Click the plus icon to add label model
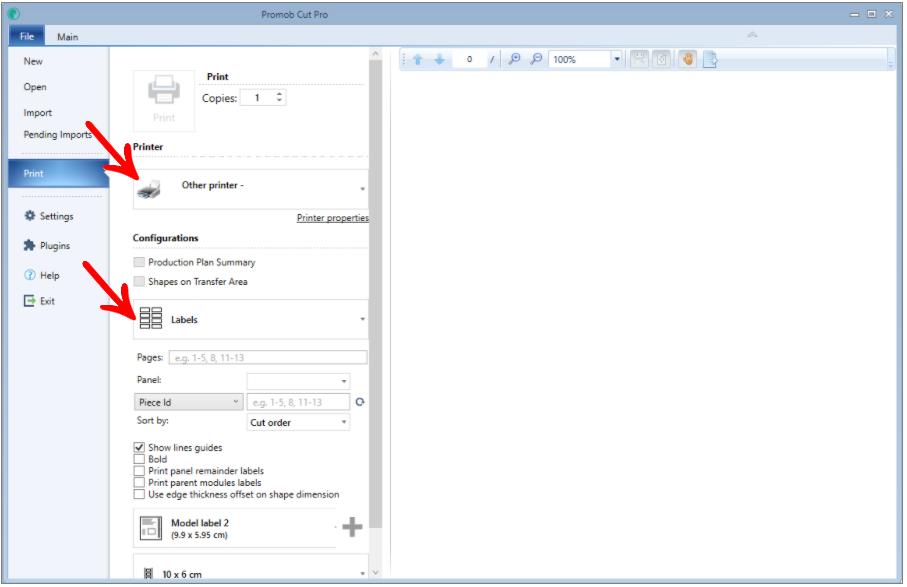 click(x=352, y=527)
